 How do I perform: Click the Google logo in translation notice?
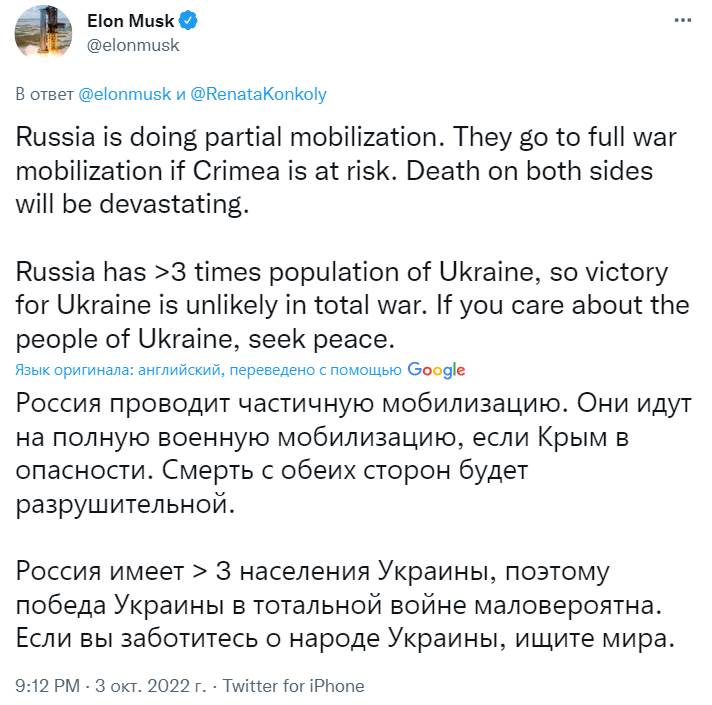click(x=436, y=370)
